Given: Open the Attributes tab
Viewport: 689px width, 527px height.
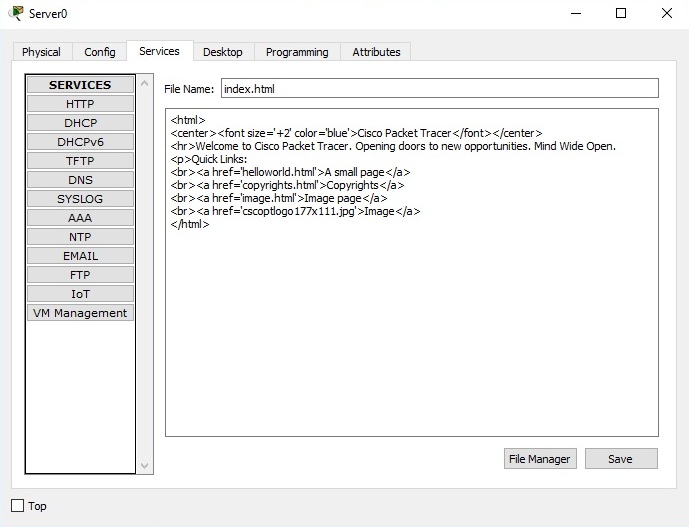Looking at the screenshot, I should [x=376, y=52].
